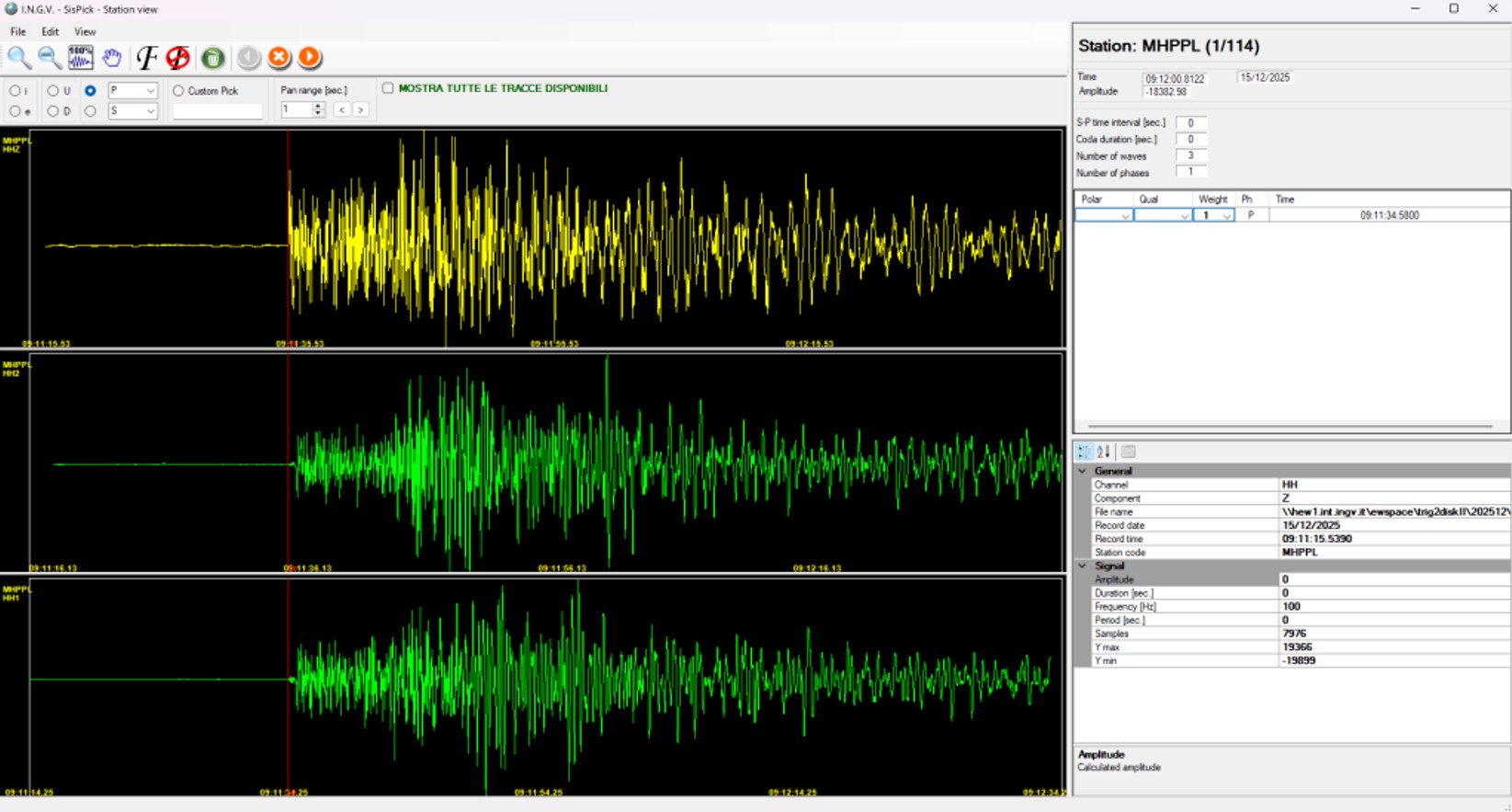Open the File menu
This screenshot has width=1512, height=812.
[17, 31]
